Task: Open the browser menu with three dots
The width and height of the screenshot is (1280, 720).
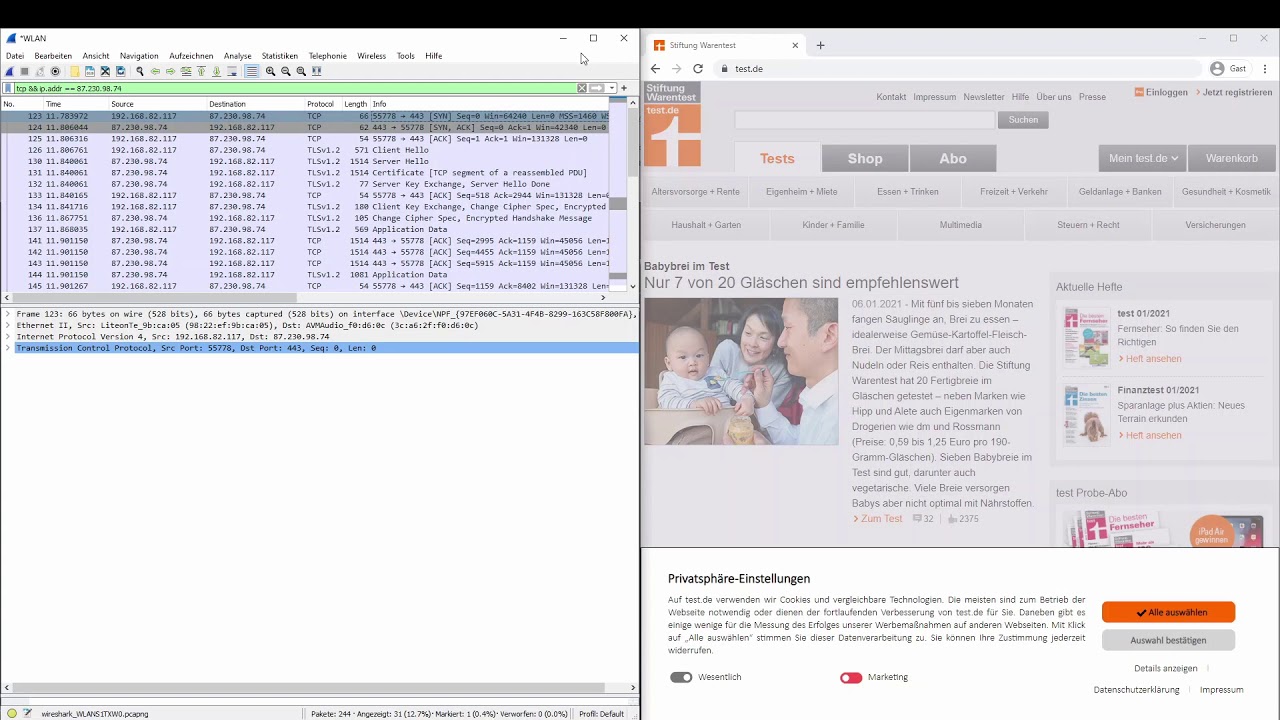Action: tap(1265, 69)
